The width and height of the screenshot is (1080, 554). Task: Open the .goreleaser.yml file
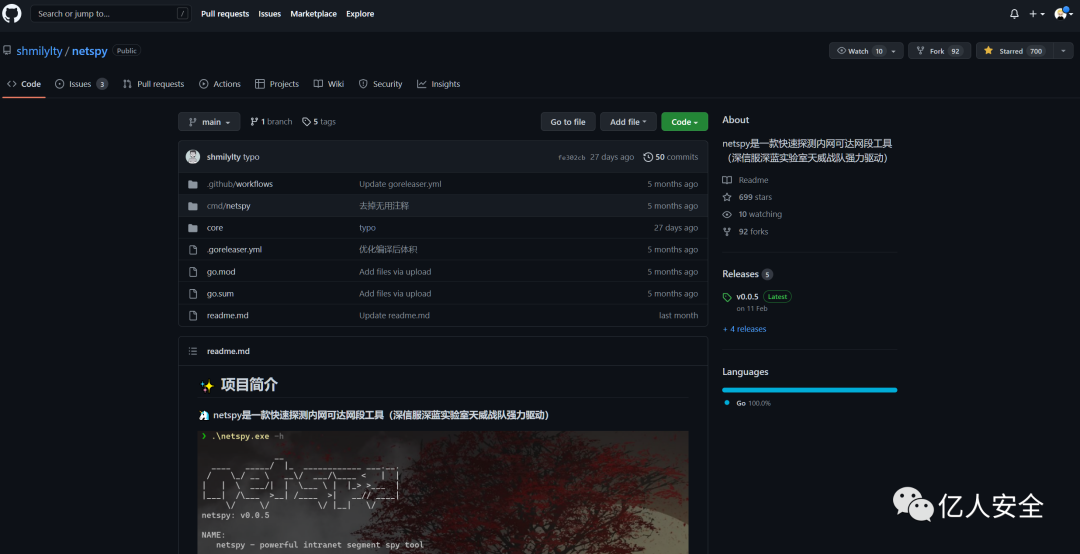[234, 249]
